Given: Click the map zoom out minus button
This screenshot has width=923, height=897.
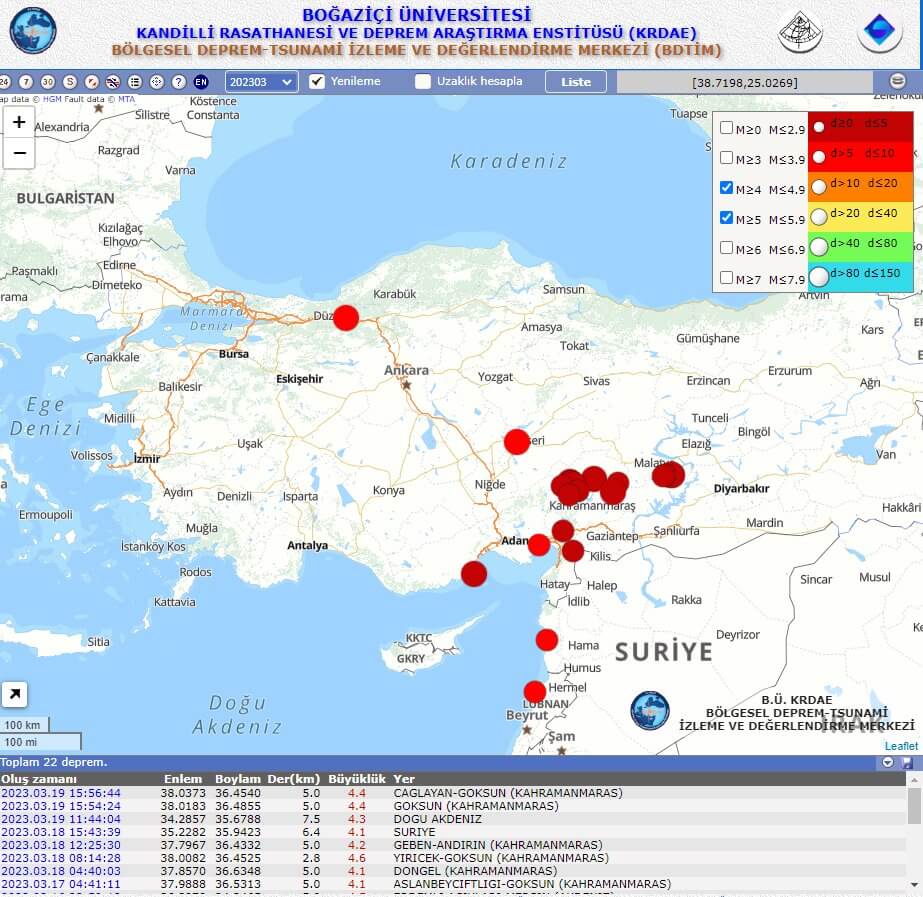Looking at the screenshot, I should point(19,153).
